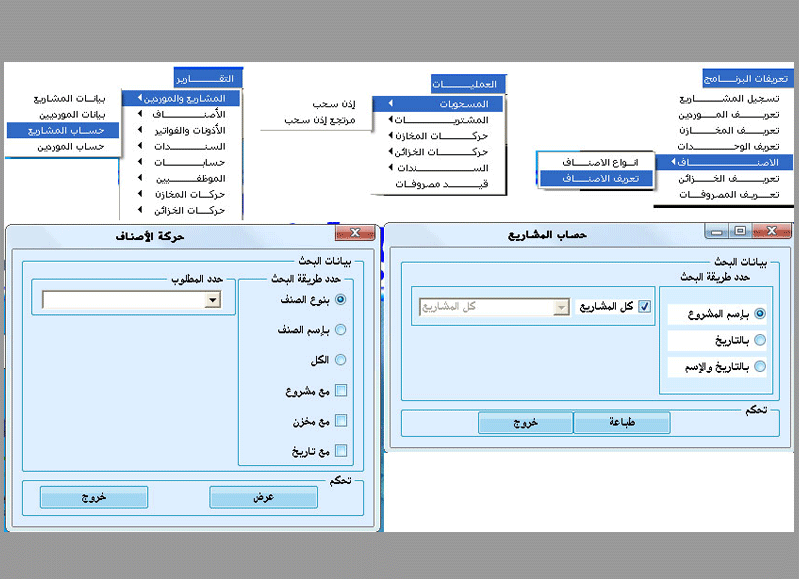The image size is (799, 579).
Task: Enable مع تاريخ checkbox
Action: pos(341,451)
